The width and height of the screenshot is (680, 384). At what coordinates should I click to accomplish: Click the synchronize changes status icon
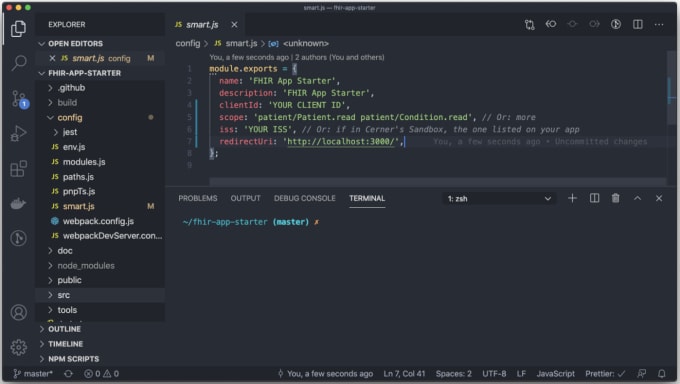pyautogui.click(x=69, y=374)
